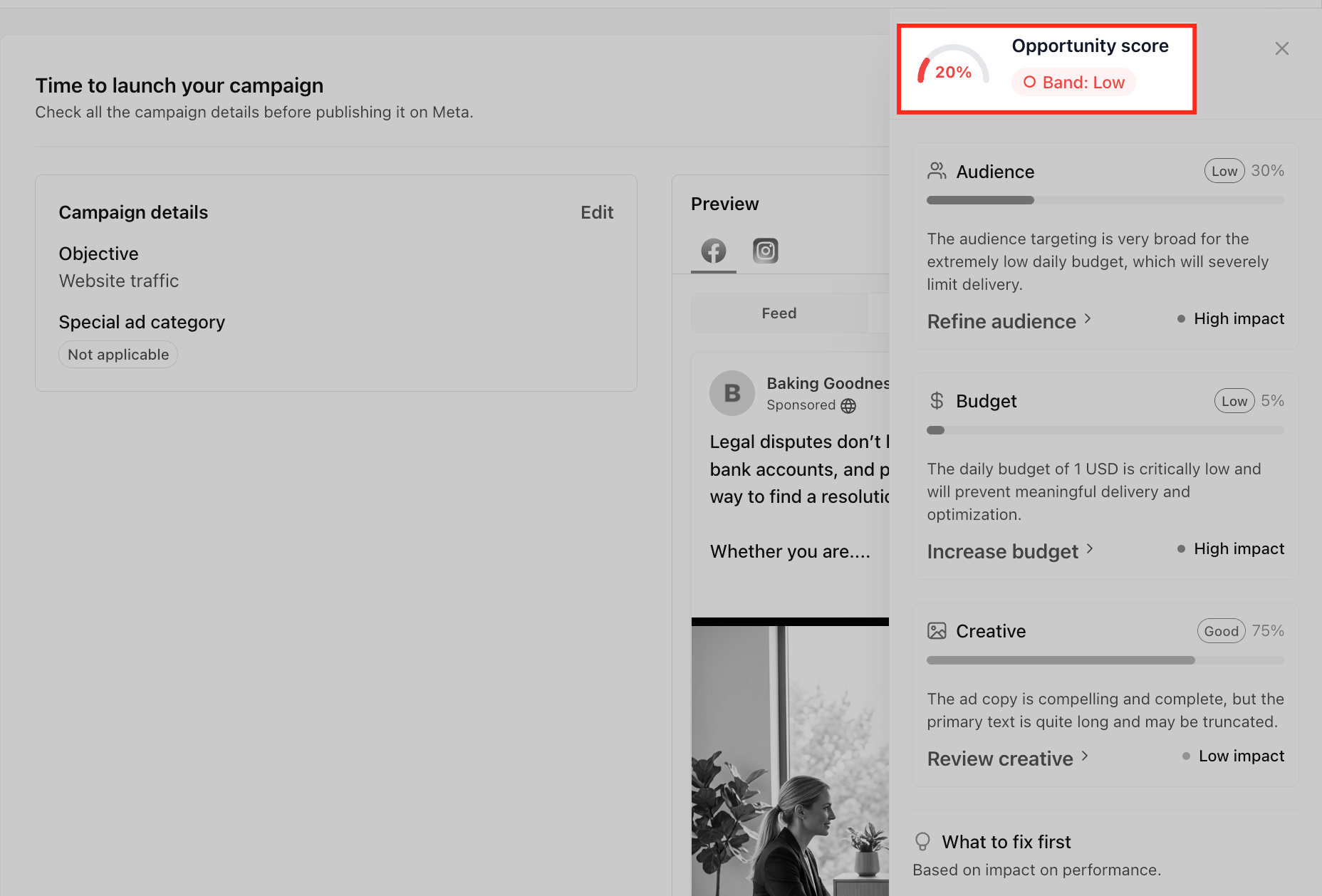Viewport: 1322px width, 896px height.
Task: Click the chevron next to Review creative
Action: (x=1085, y=756)
